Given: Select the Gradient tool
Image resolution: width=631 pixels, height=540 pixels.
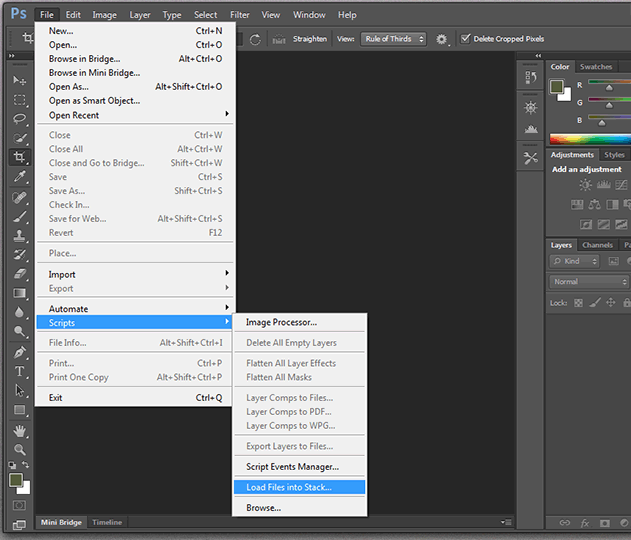Looking at the screenshot, I should tap(19, 293).
